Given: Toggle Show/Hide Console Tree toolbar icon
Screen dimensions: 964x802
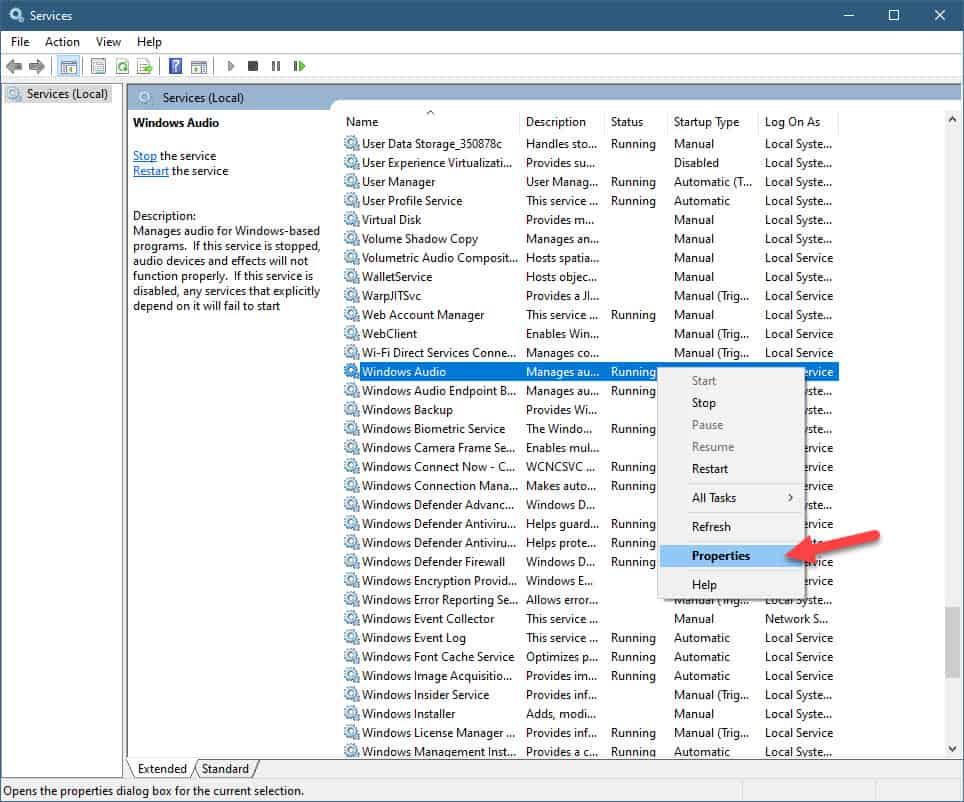Looking at the screenshot, I should pyautogui.click(x=69, y=66).
